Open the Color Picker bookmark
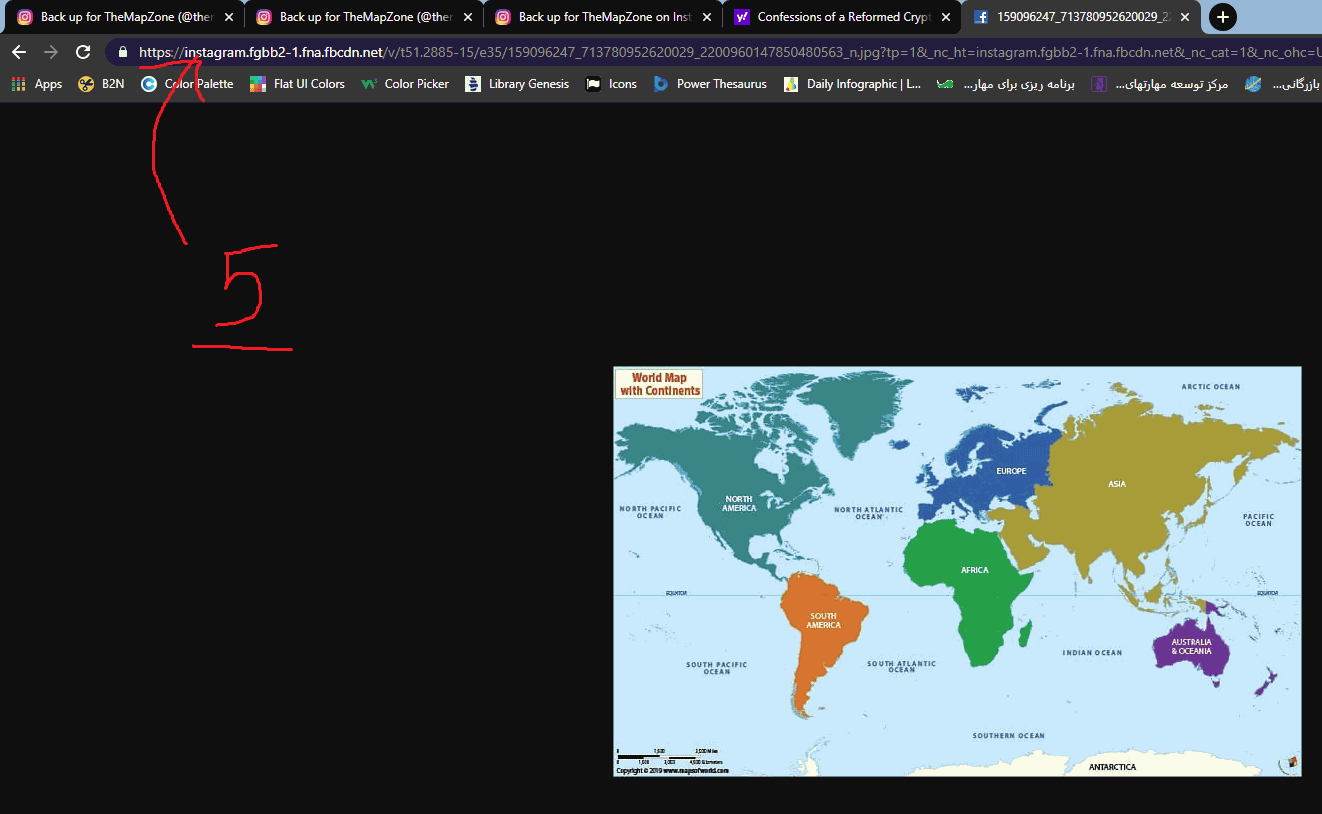The height and width of the screenshot is (814, 1322). coord(405,84)
